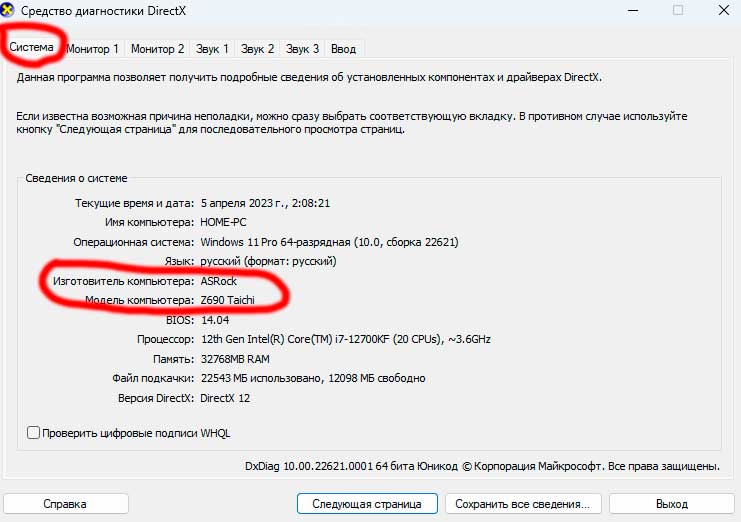
Task: Click the Следующая страница button
Action: pos(367,504)
